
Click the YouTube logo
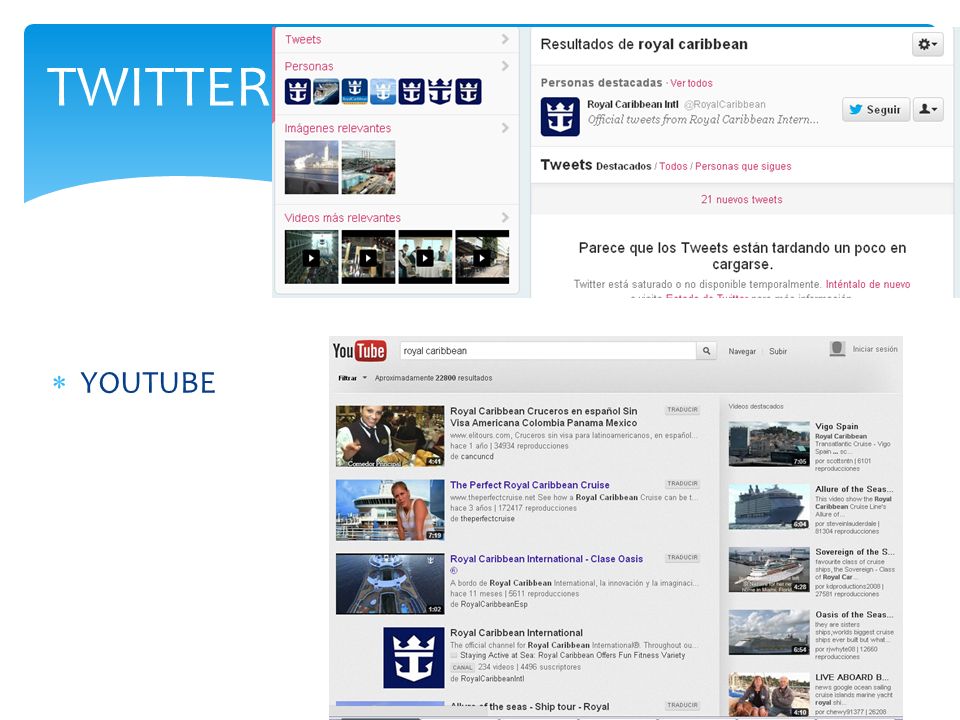[359, 351]
